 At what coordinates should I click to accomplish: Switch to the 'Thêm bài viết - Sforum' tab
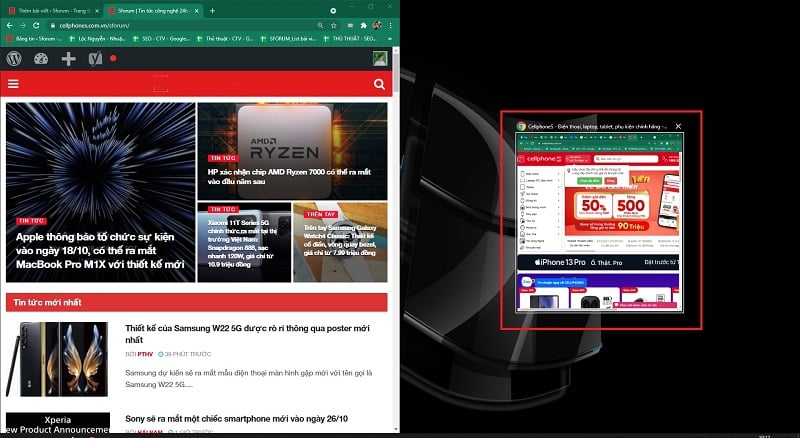(51, 11)
